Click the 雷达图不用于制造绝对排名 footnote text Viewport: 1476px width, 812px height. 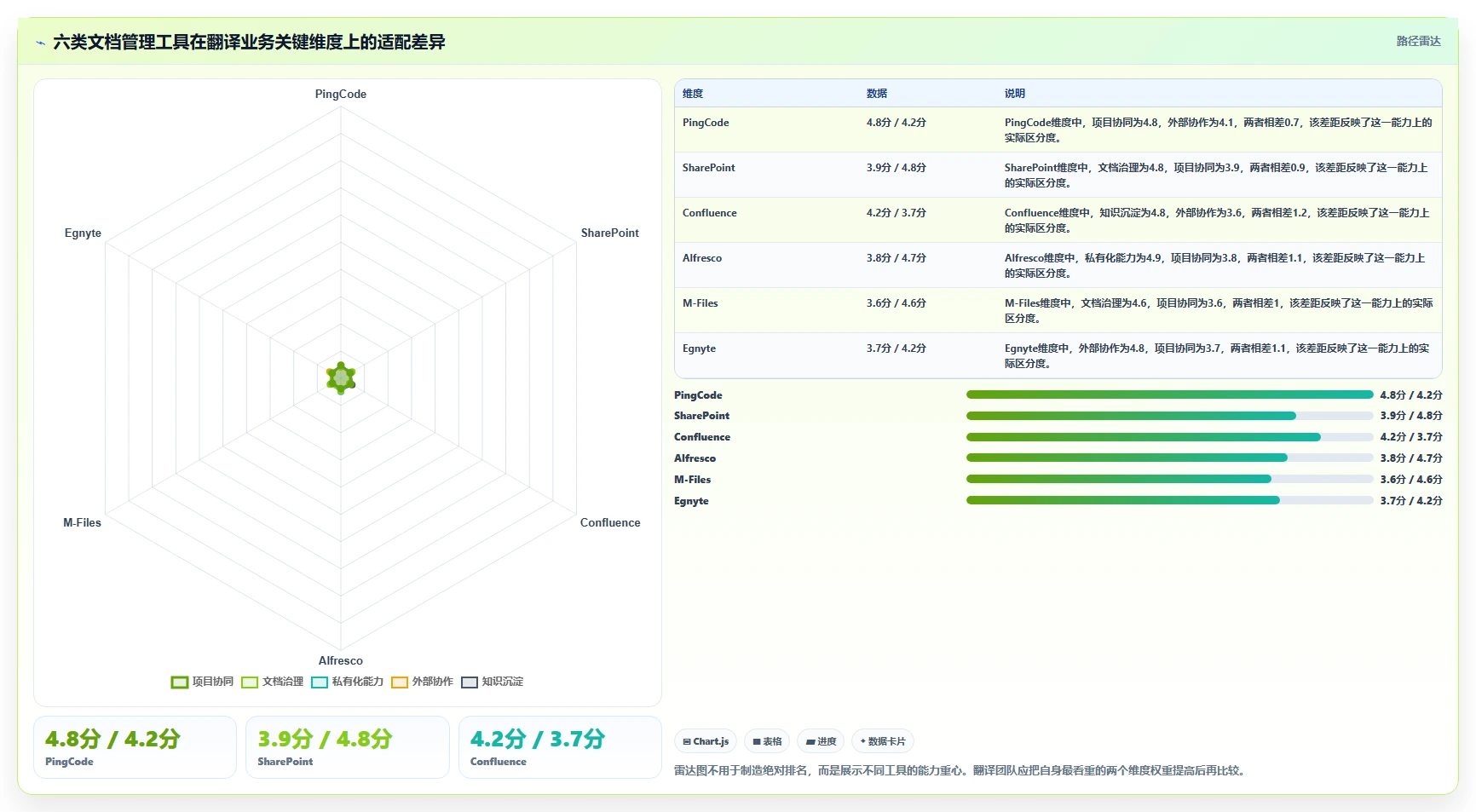coord(961,770)
